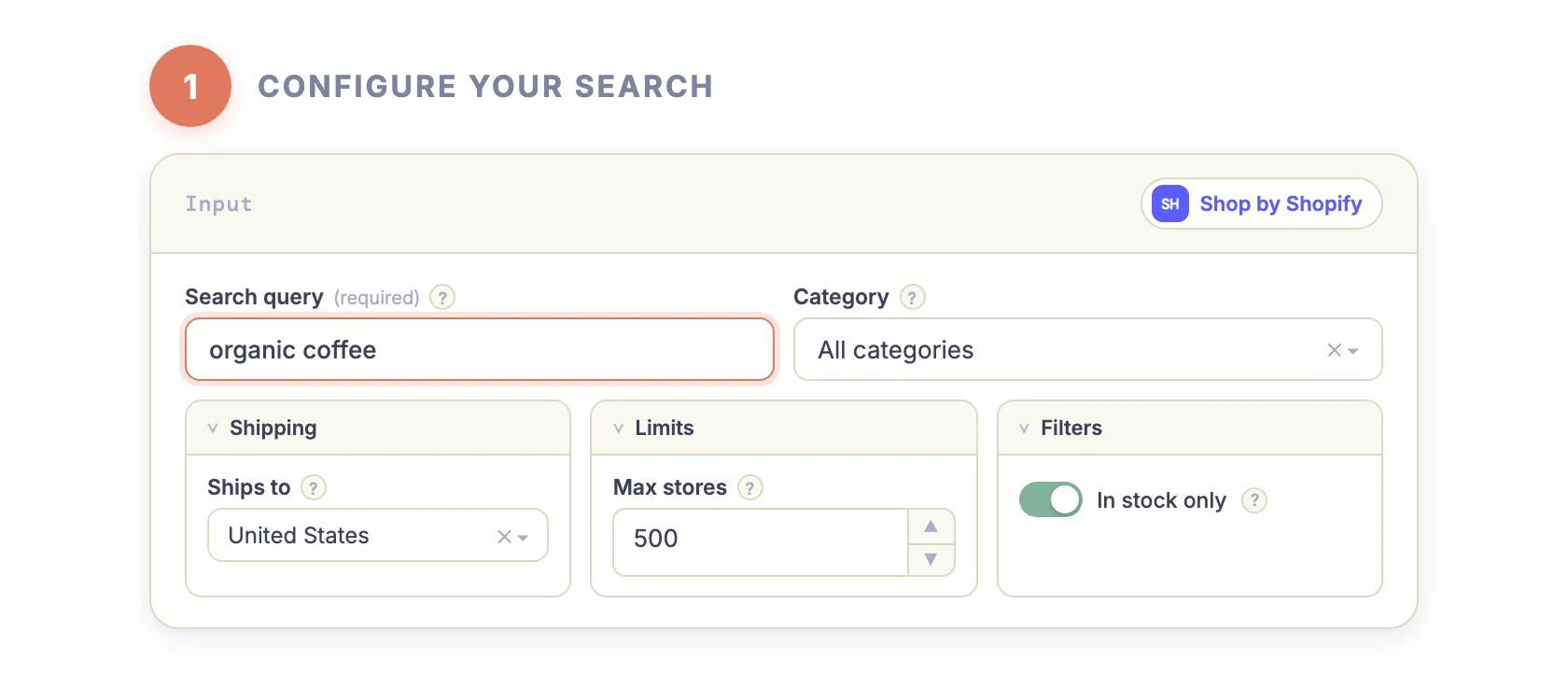Click the Search query help icon
The image size is (1568, 674).
click(441, 297)
